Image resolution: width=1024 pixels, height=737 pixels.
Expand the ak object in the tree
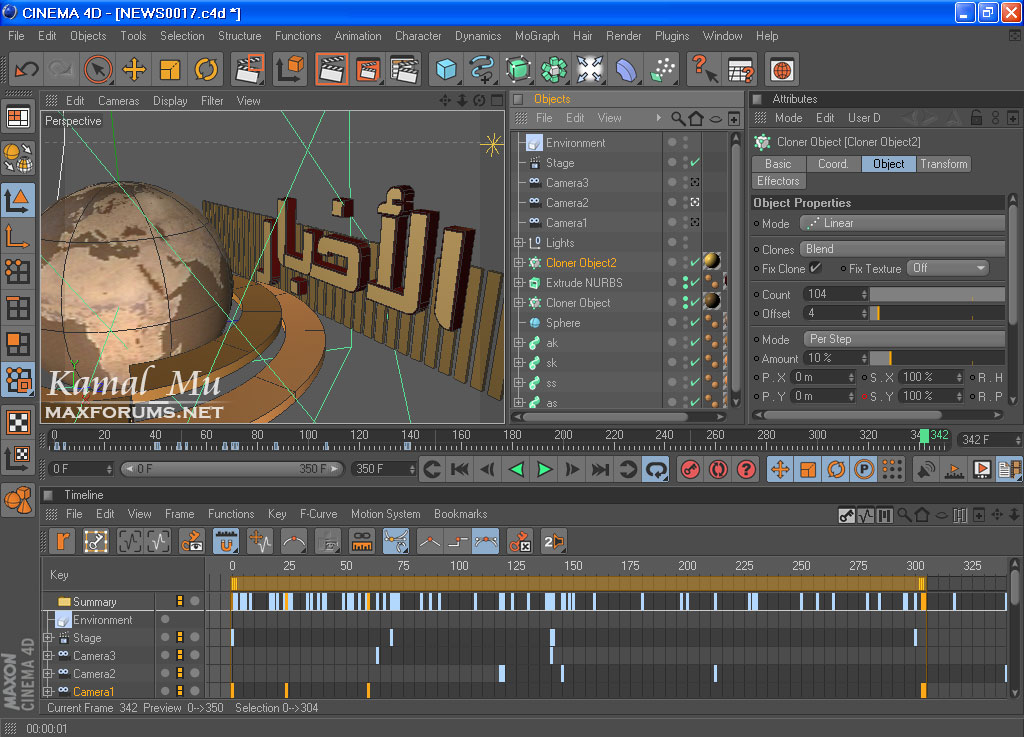(x=519, y=343)
